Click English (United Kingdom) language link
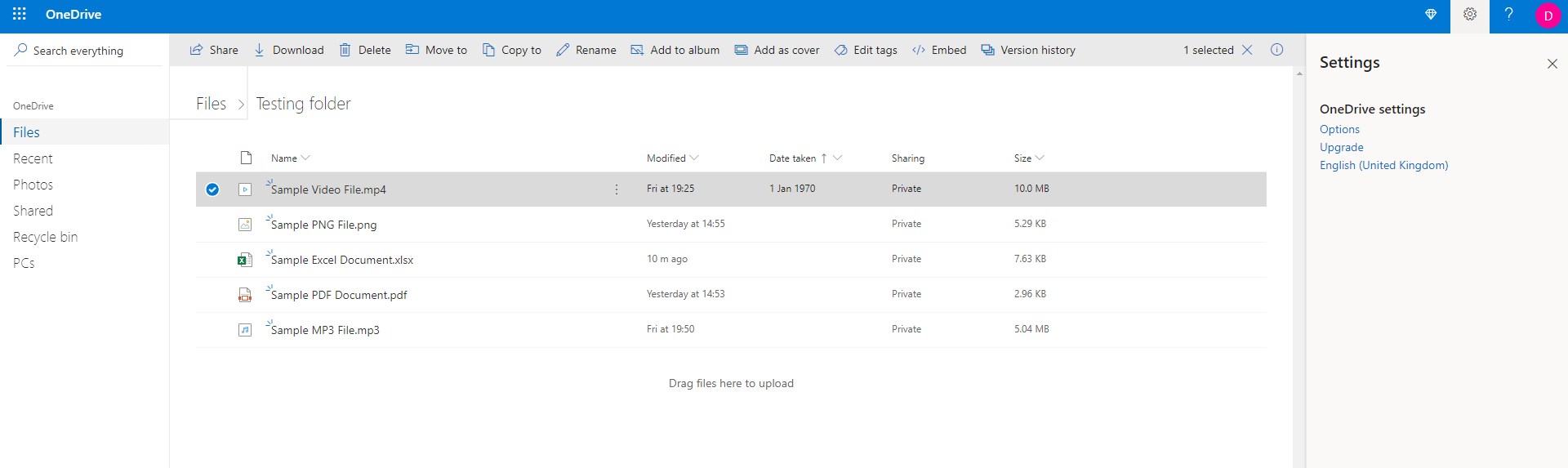Viewport: 1568px width, 468px height. pos(1384,165)
